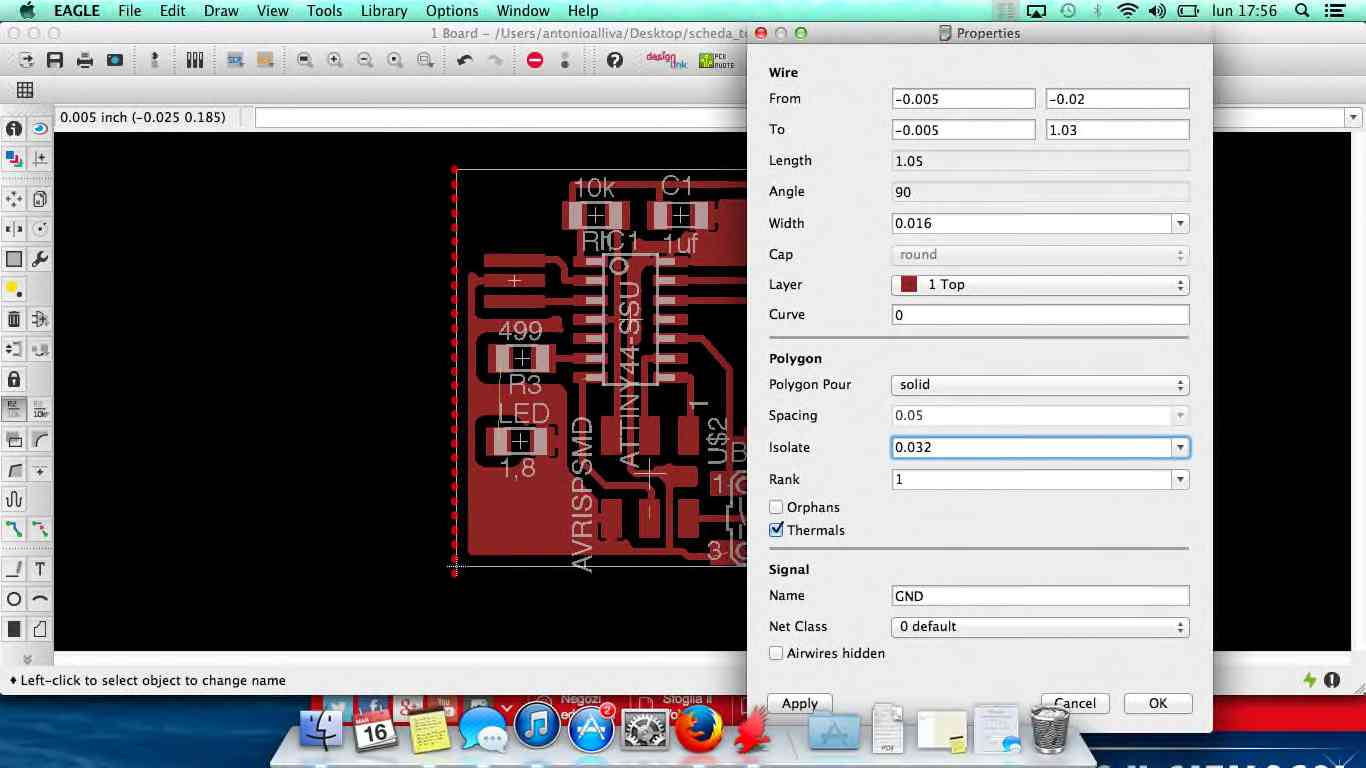Select the Lock tool
Viewport: 1366px width, 768px height.
[14, 379]
